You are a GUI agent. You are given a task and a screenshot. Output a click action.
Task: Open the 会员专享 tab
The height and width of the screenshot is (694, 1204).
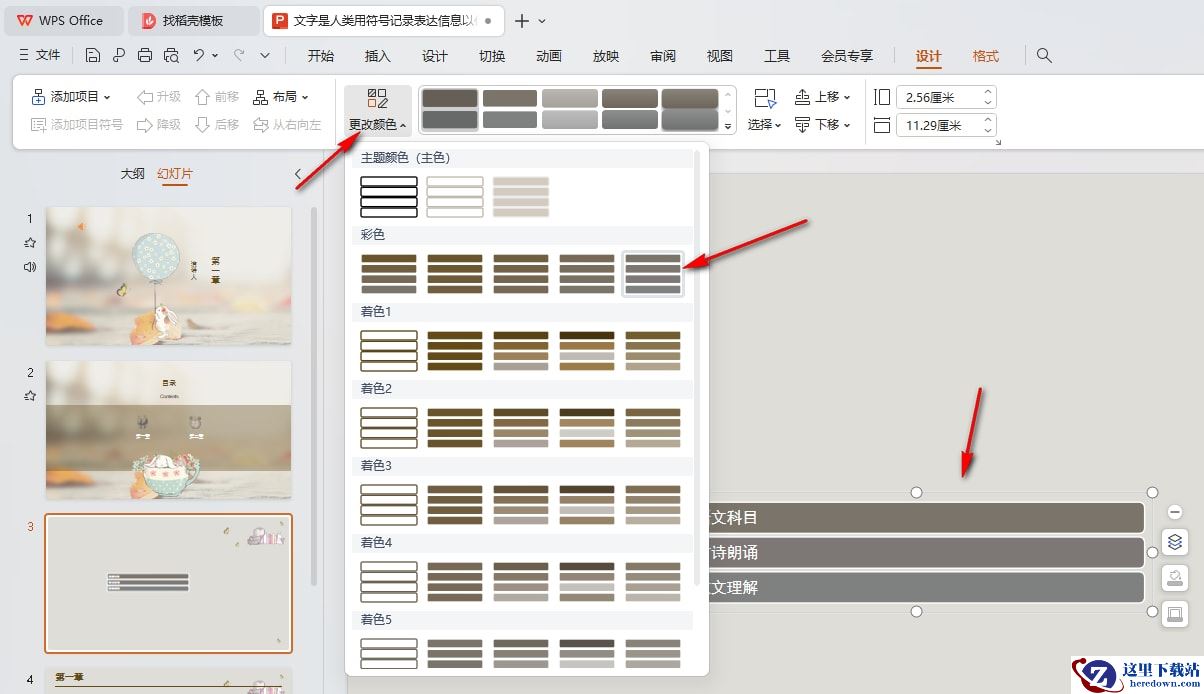pos(847,56)
